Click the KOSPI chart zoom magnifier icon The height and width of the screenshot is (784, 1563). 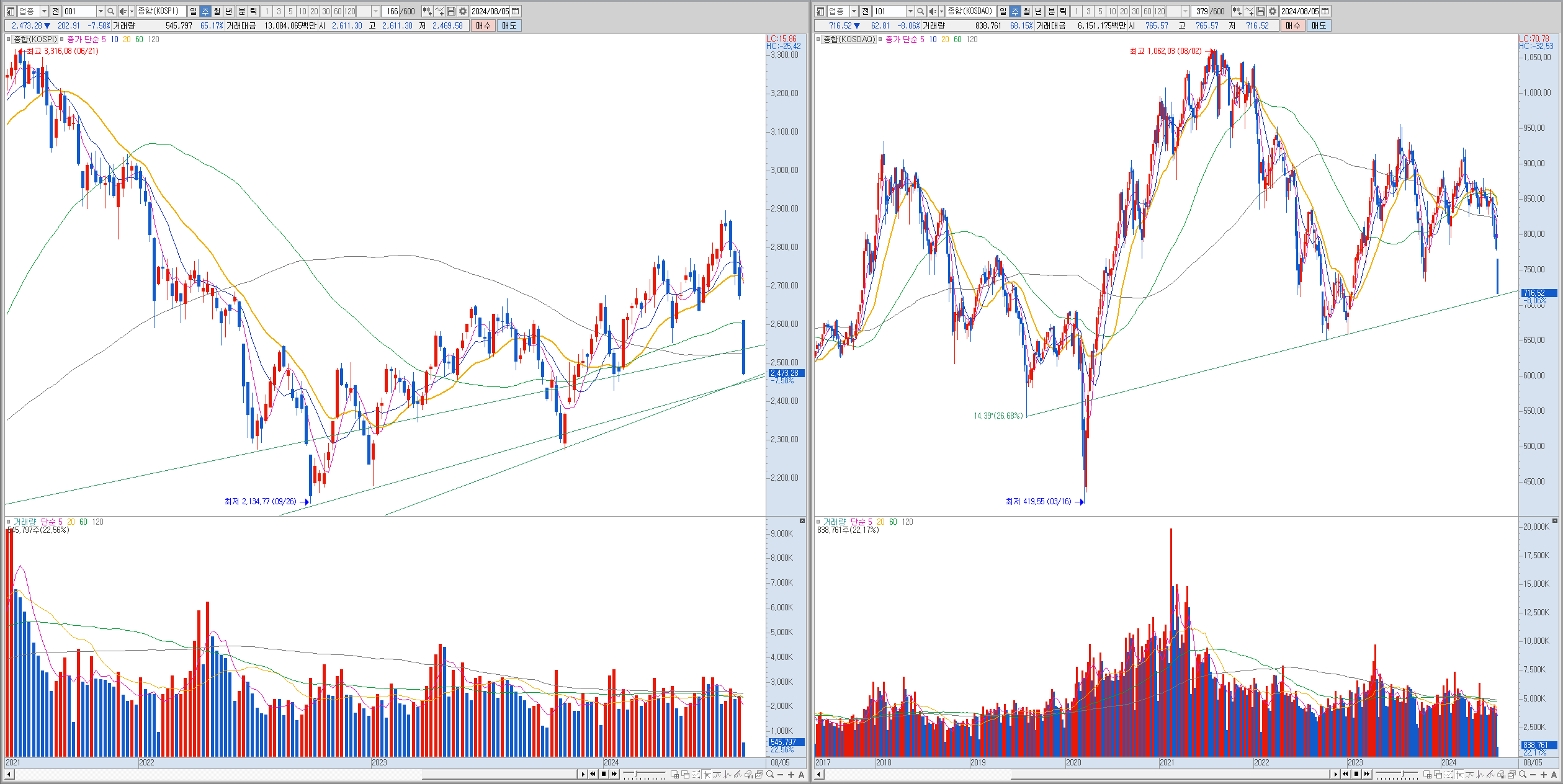(x=770, y=774)
